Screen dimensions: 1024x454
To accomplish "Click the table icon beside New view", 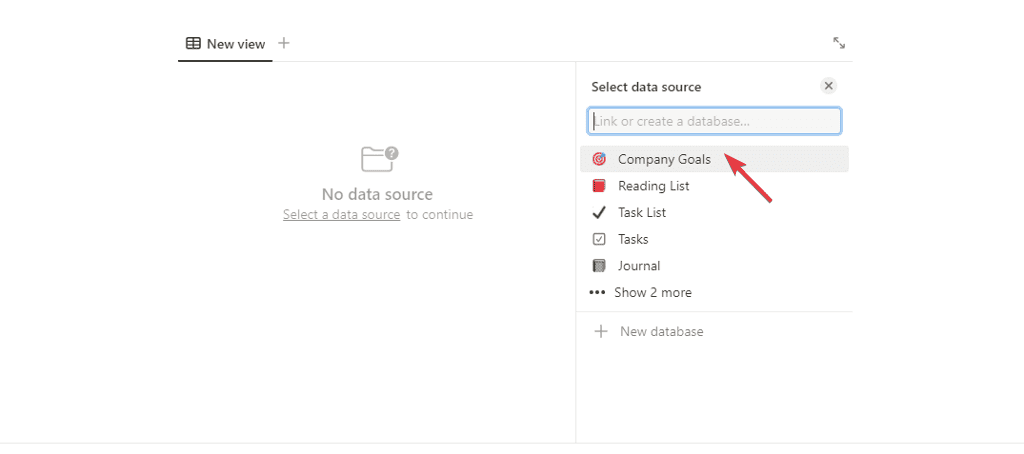I will click(x=193, y=44).
